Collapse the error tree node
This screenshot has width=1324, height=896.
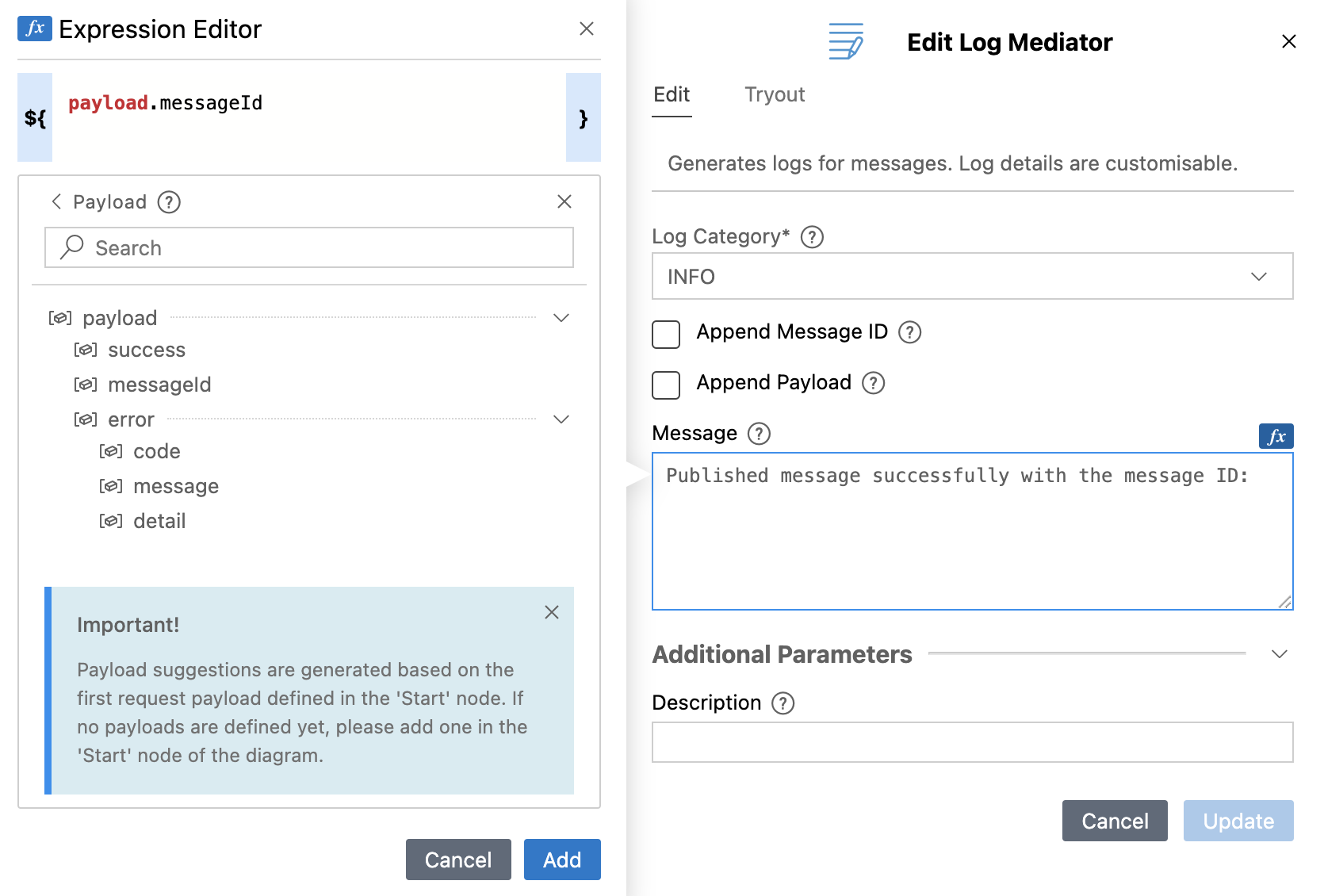pos(561,419)
